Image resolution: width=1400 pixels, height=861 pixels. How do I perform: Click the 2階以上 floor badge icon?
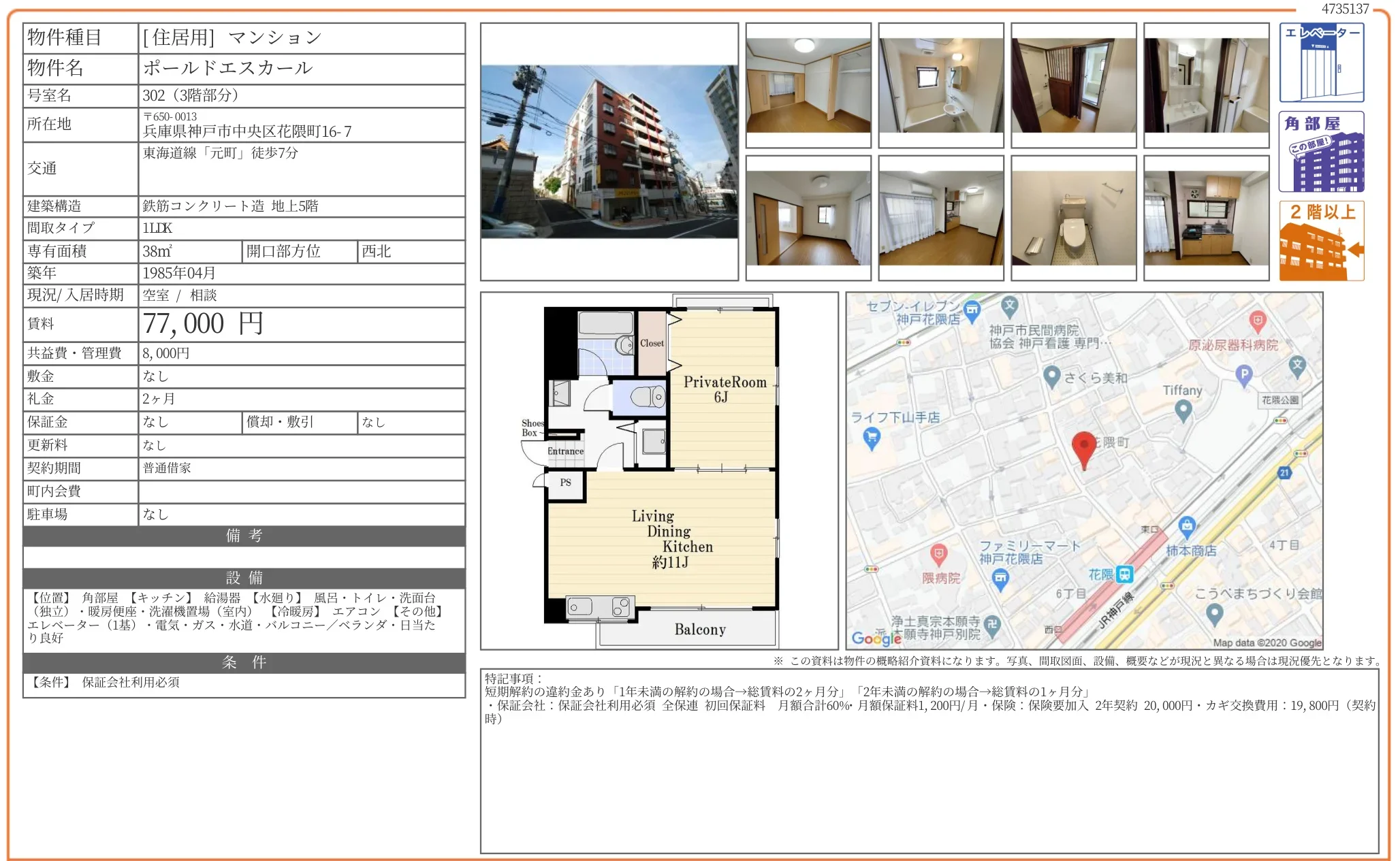(1321, 241)
